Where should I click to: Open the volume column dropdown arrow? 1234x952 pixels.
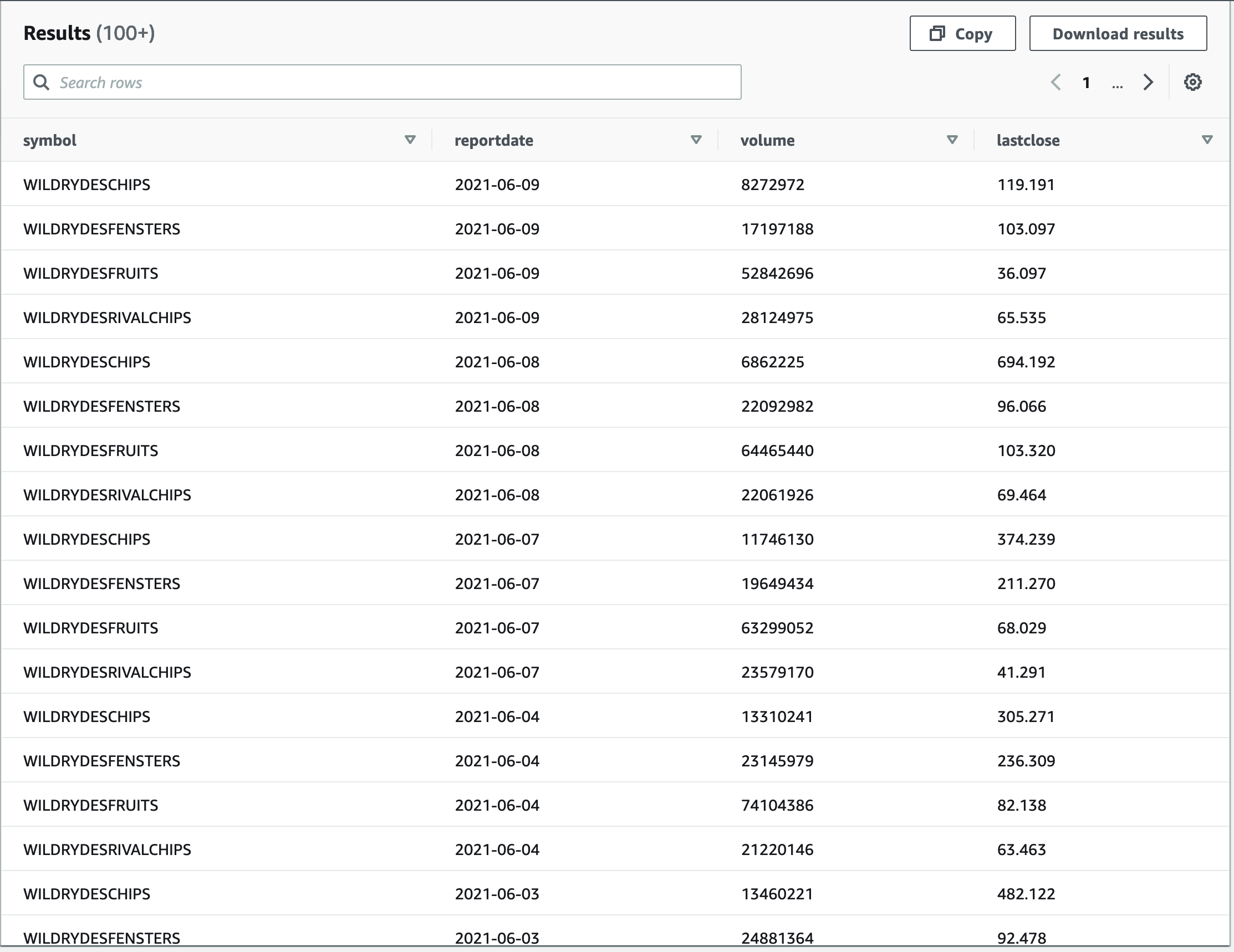(x=952, y=140)
